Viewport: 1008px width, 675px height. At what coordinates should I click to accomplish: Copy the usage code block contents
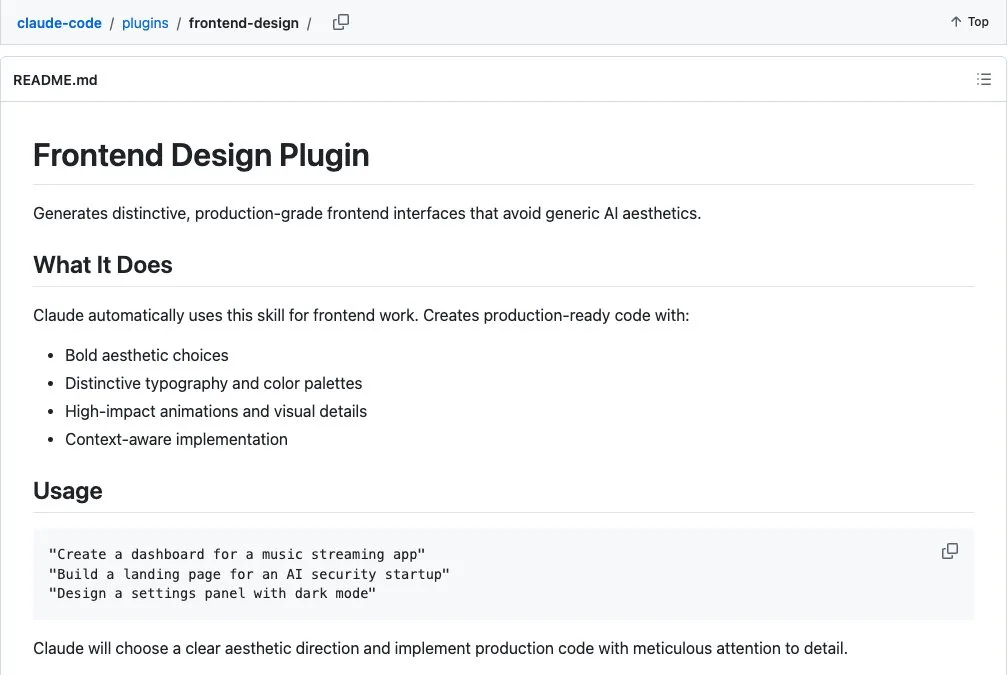click(950, 551)
